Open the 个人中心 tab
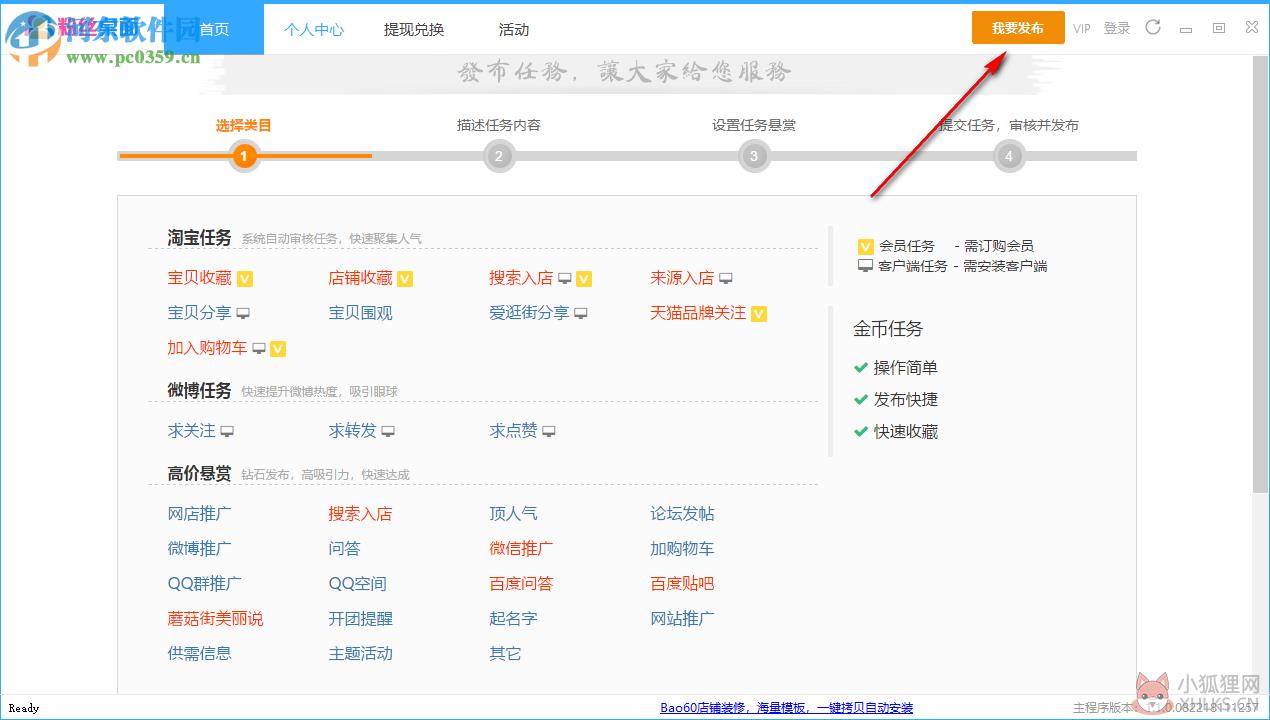 pos(314,30)
